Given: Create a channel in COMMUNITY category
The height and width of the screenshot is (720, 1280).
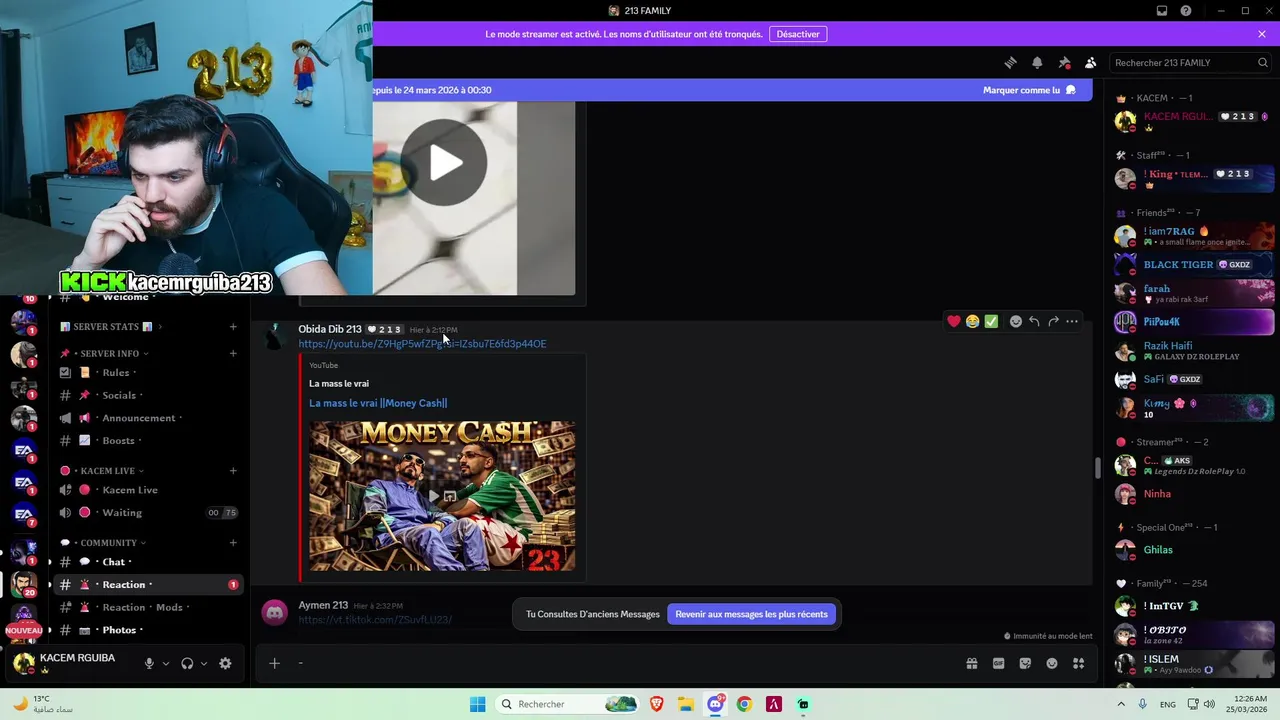Looking at the screenshot, I should (x=233, y=542).
